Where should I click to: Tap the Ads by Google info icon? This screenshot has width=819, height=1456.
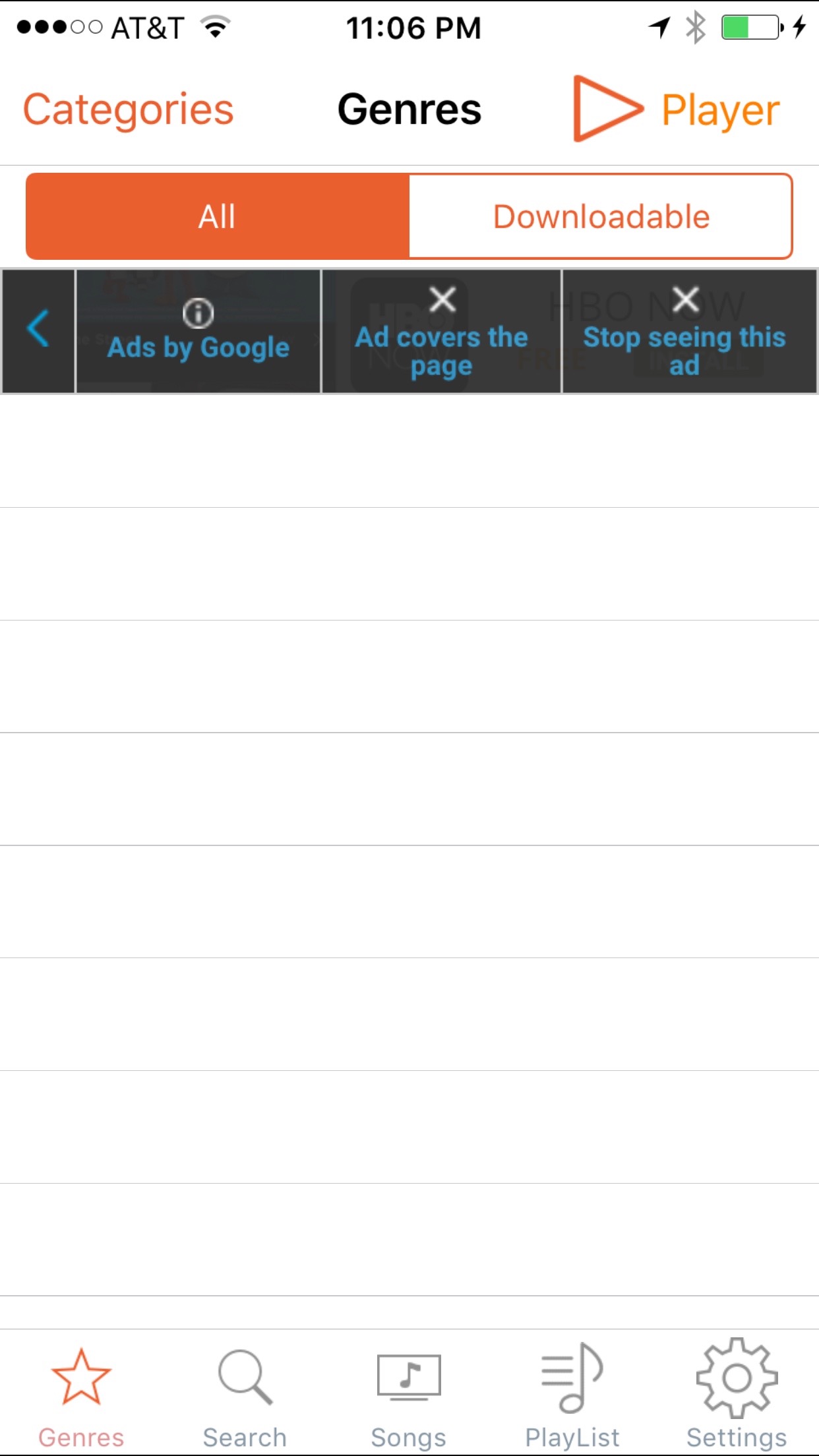(198, 313)
